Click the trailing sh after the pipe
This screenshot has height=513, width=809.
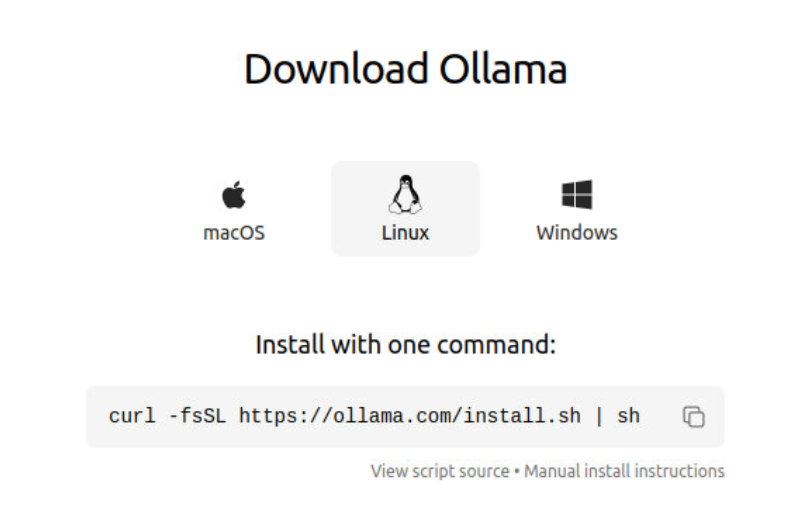point(628,416)
